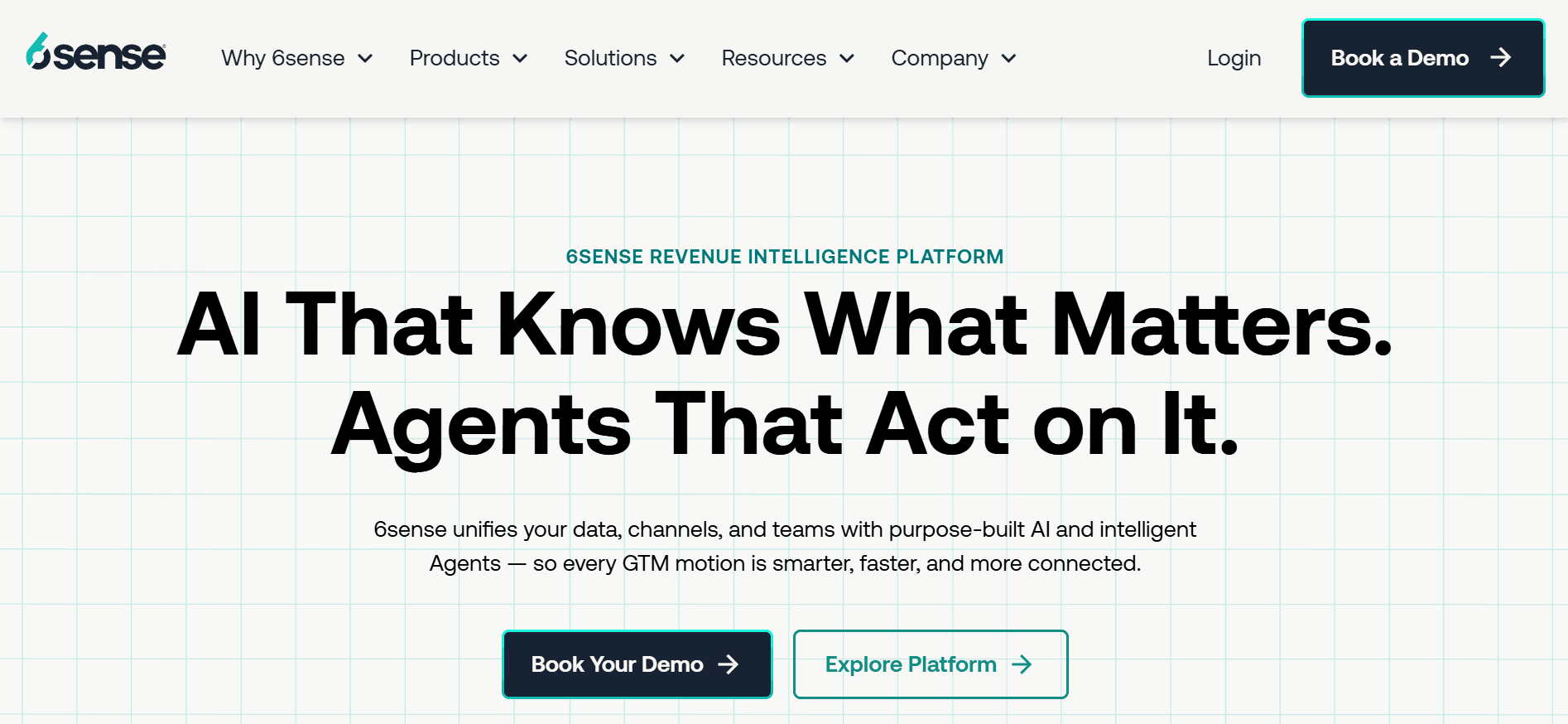Expand the chevron beside Company

[x=1008, y=59]
